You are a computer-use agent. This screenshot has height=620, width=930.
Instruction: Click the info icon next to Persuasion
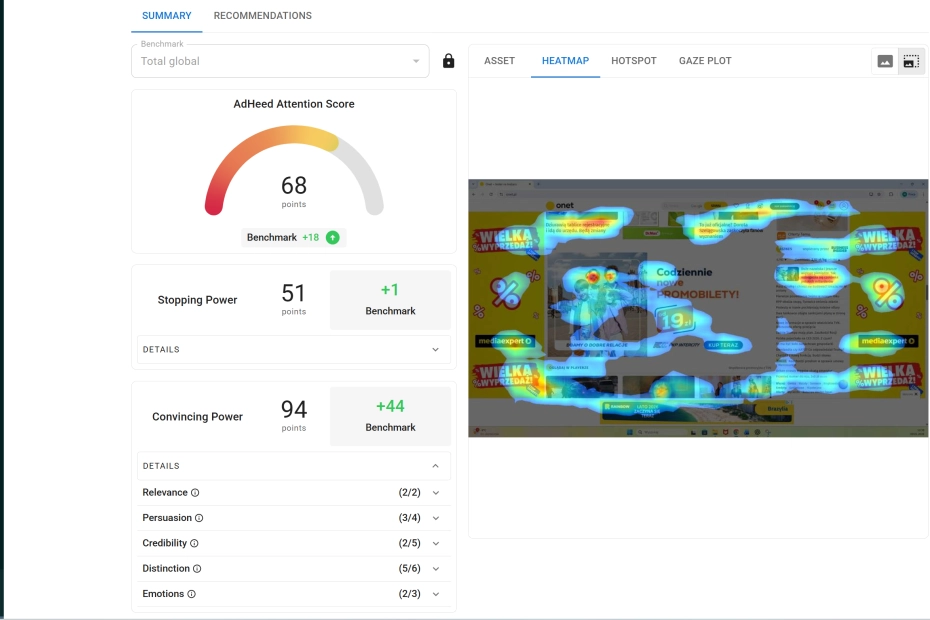click(x=199, y=518)
